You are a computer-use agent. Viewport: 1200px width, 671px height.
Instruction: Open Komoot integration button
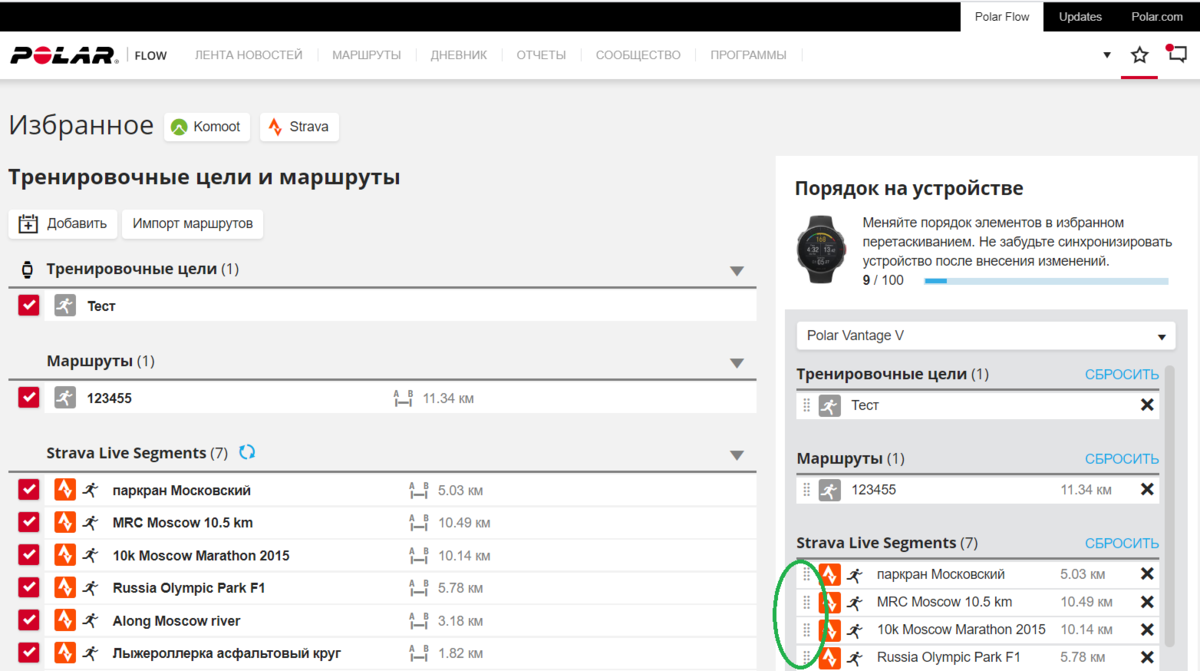(x=207, y=127)
